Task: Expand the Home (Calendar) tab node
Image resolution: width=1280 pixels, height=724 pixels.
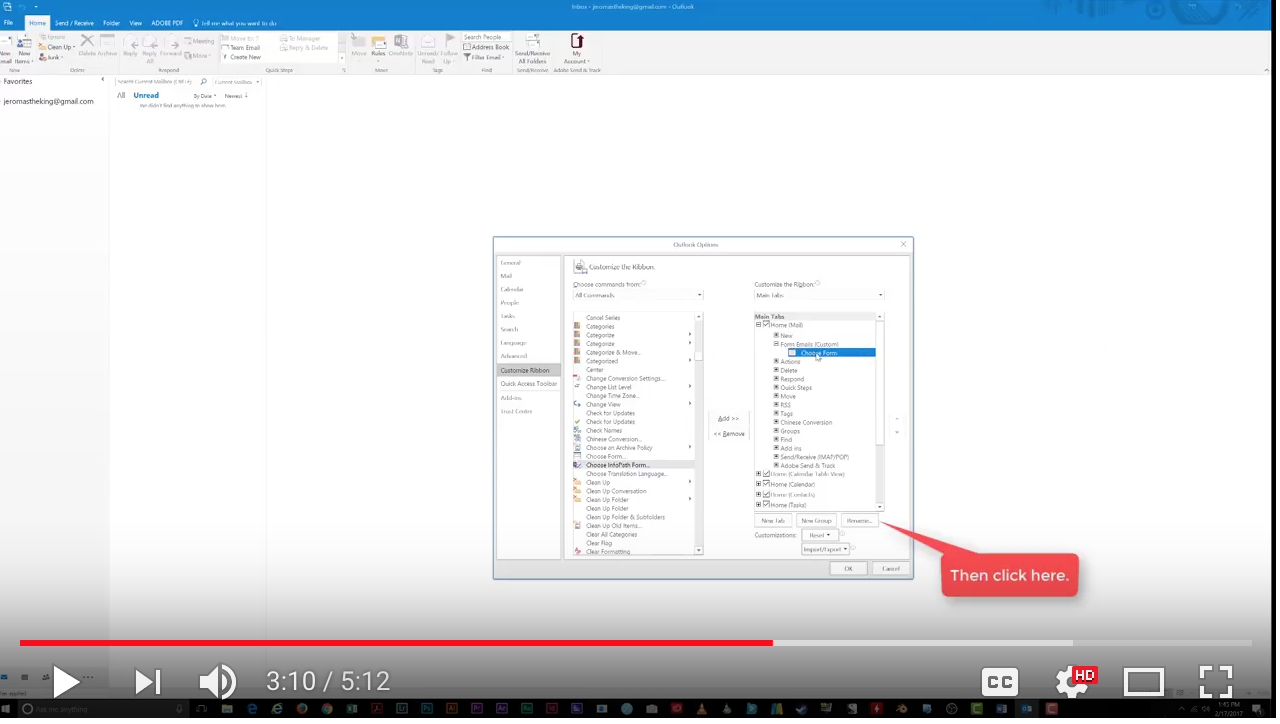Action: pos(759,484)
